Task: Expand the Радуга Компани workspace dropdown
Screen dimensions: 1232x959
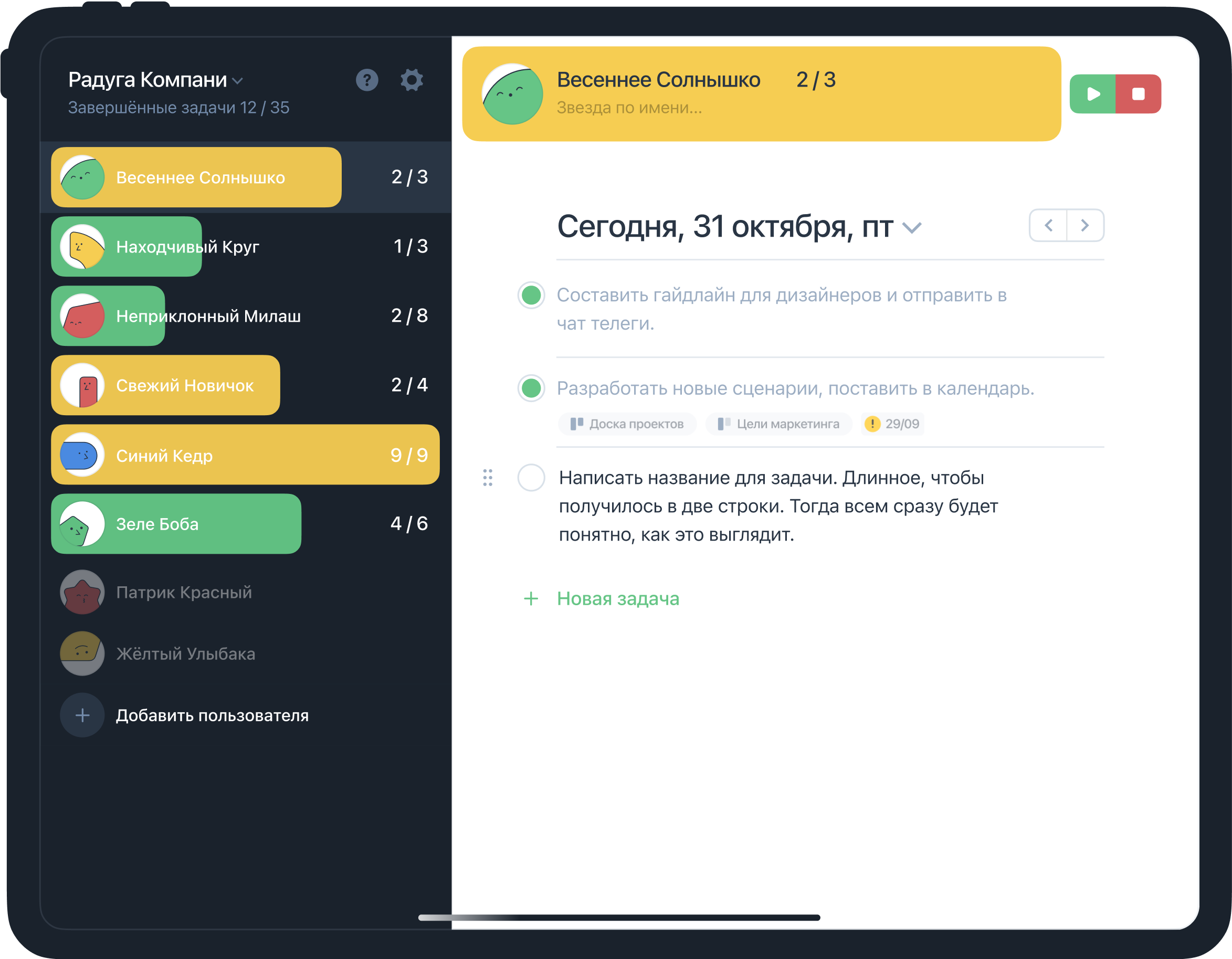Action: point(237,81)
